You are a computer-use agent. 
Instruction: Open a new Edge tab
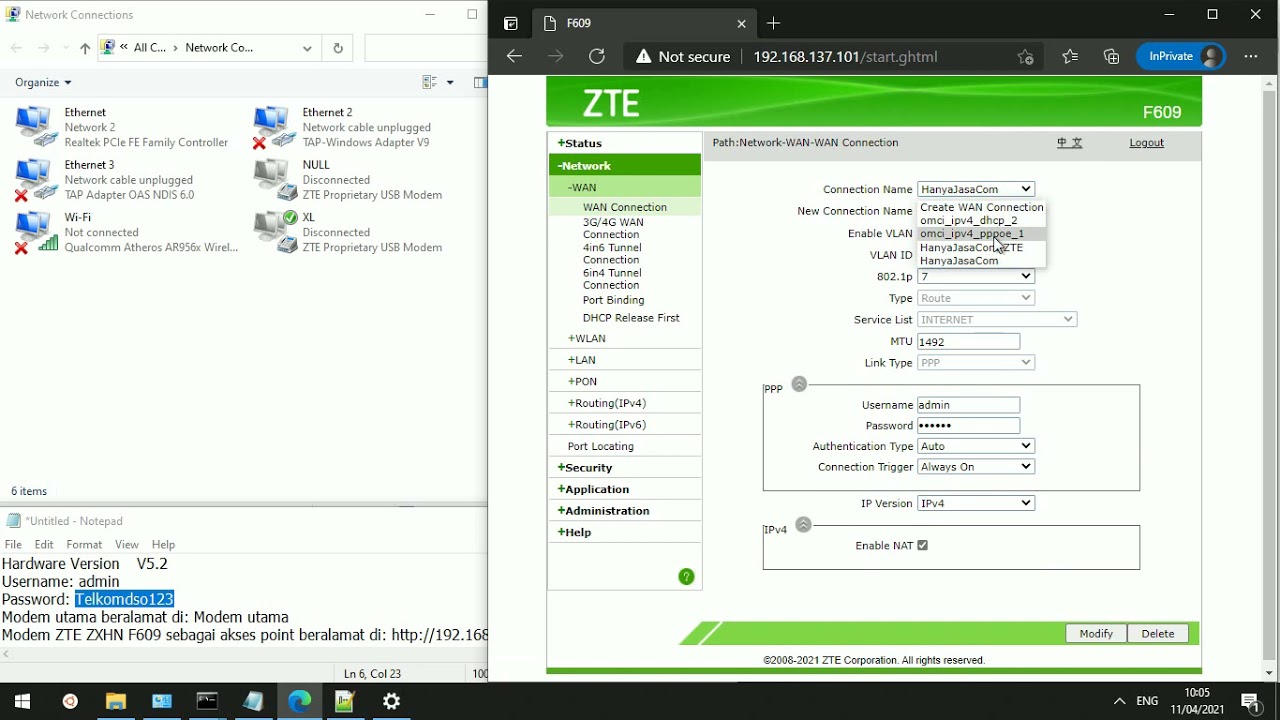point(773,23)
